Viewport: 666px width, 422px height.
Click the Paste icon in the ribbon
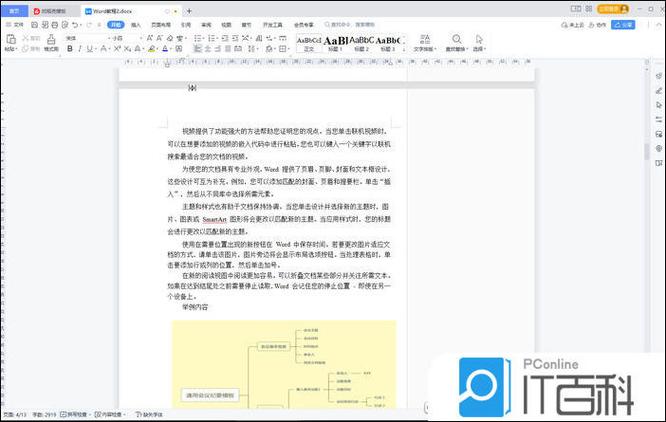[x=11, y=39]
